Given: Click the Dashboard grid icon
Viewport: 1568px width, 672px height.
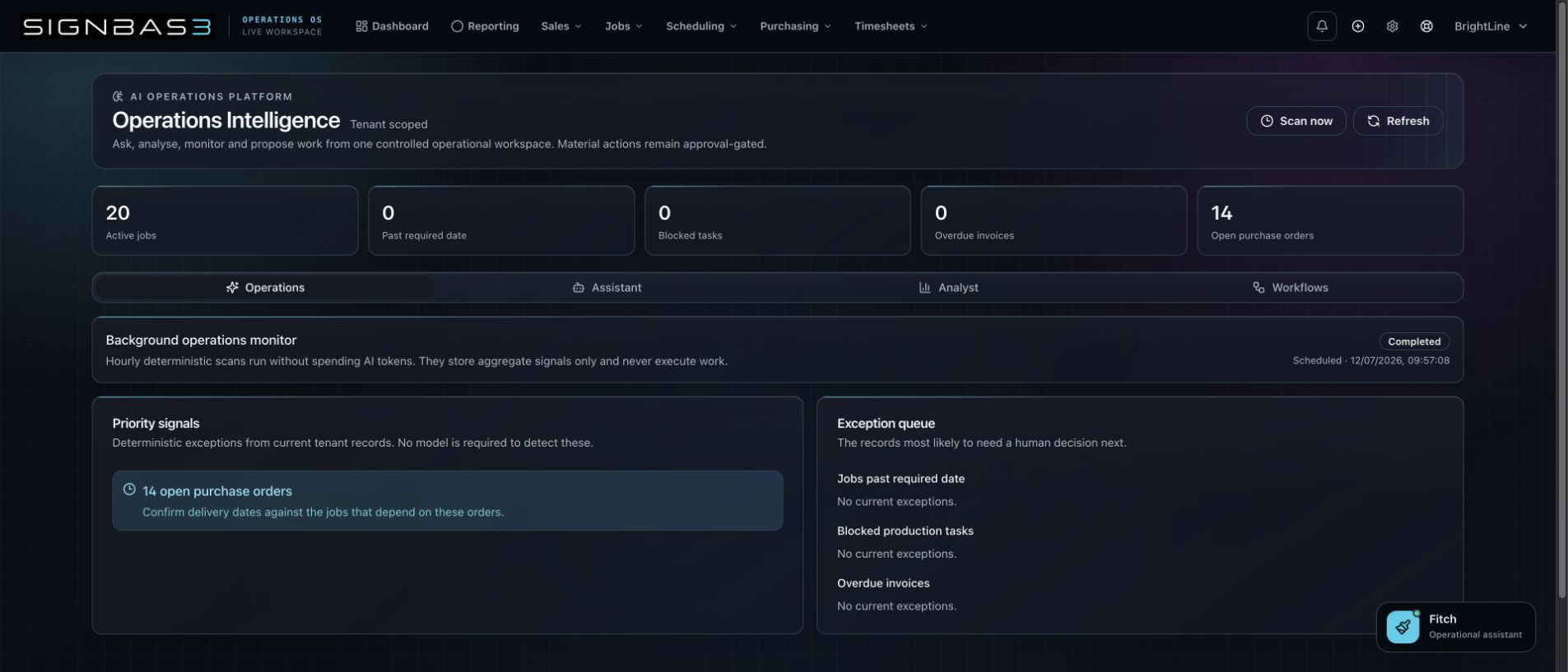Looking at the screenshot, I should [361, 26].
